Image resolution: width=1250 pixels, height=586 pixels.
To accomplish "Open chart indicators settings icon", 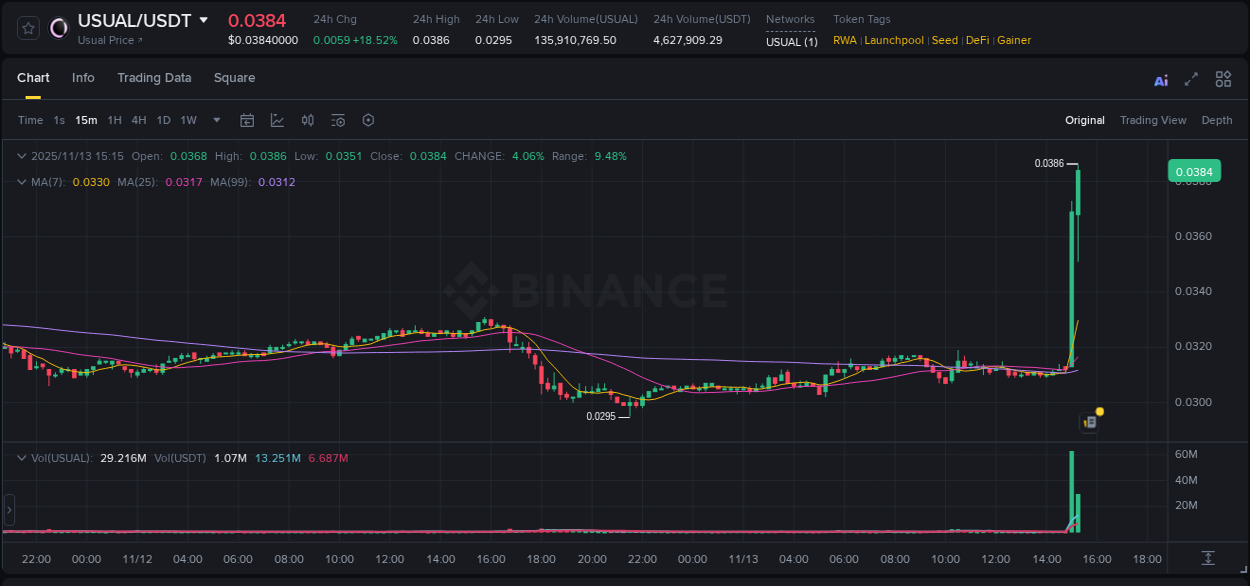I will pyautogui.click(x=338, y=120).
